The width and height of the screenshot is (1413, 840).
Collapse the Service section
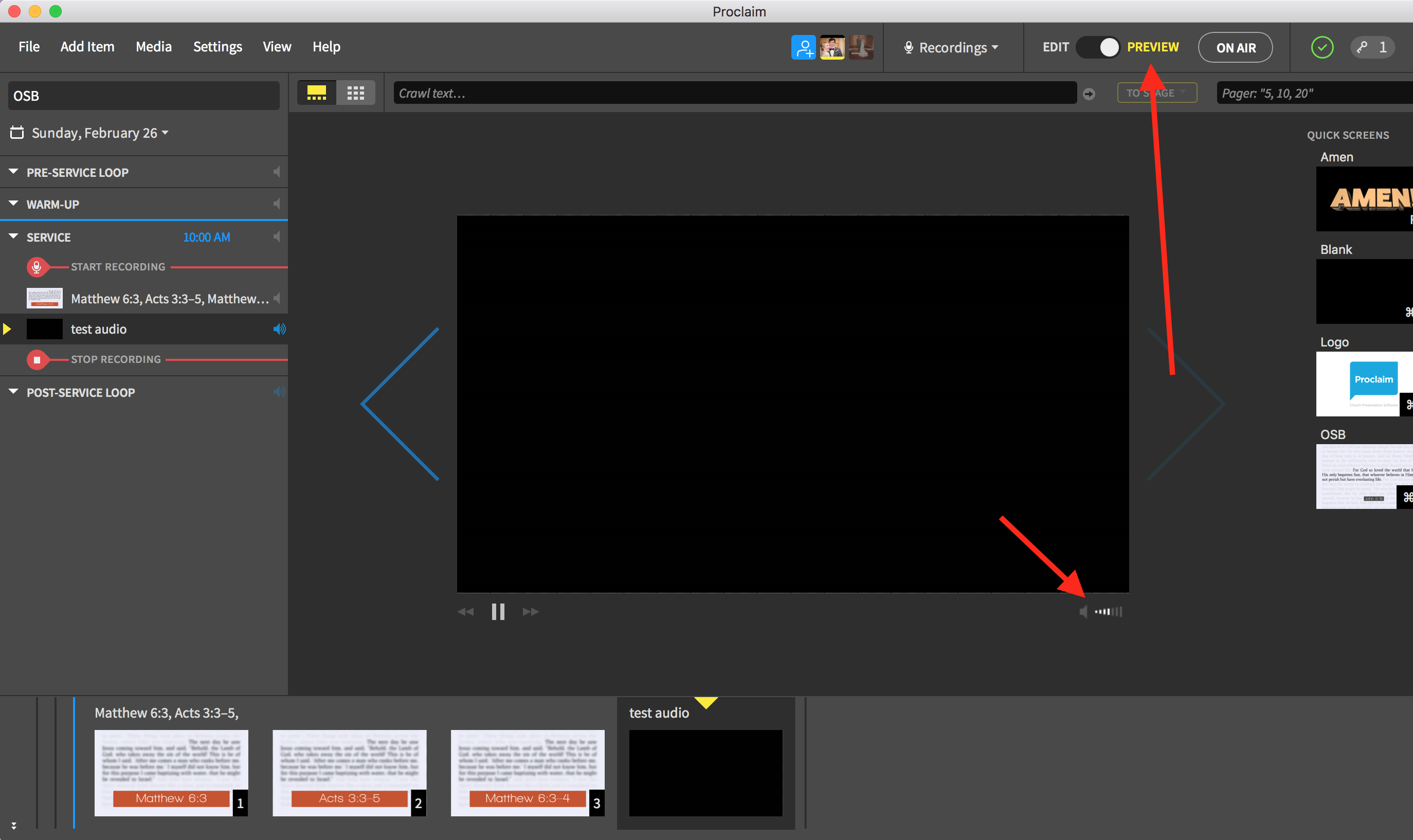[13, 236]
